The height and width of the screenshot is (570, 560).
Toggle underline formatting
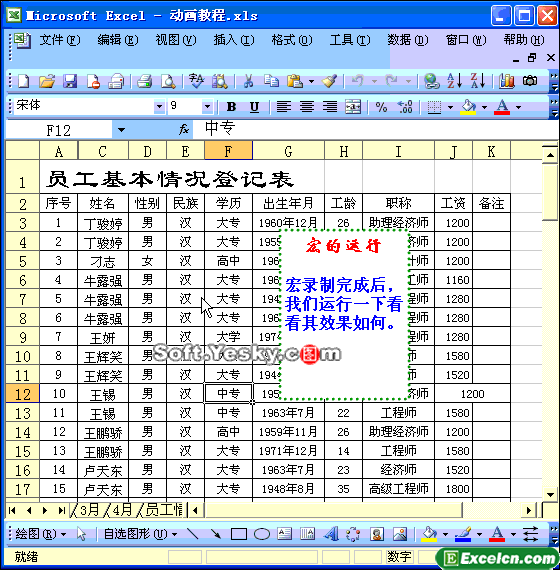(x=254, y=107)
